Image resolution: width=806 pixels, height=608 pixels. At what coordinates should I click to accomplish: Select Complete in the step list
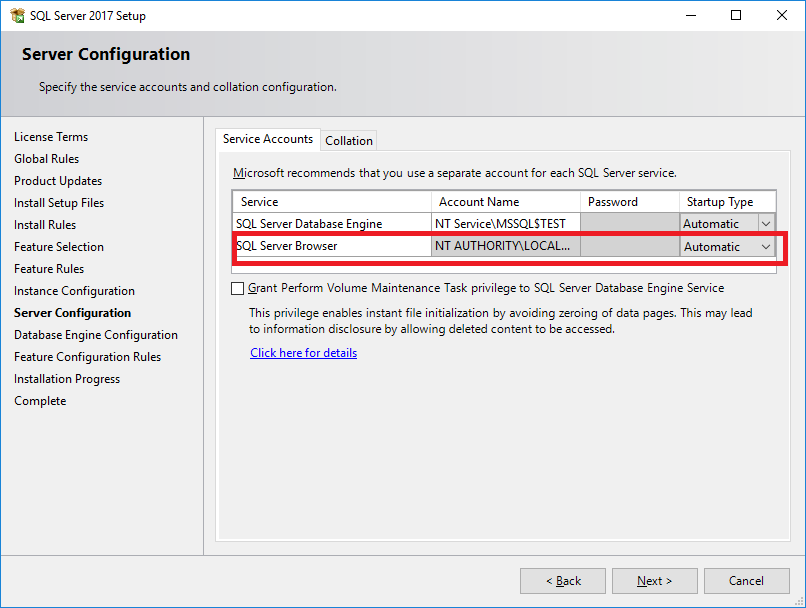coord(40,401)
